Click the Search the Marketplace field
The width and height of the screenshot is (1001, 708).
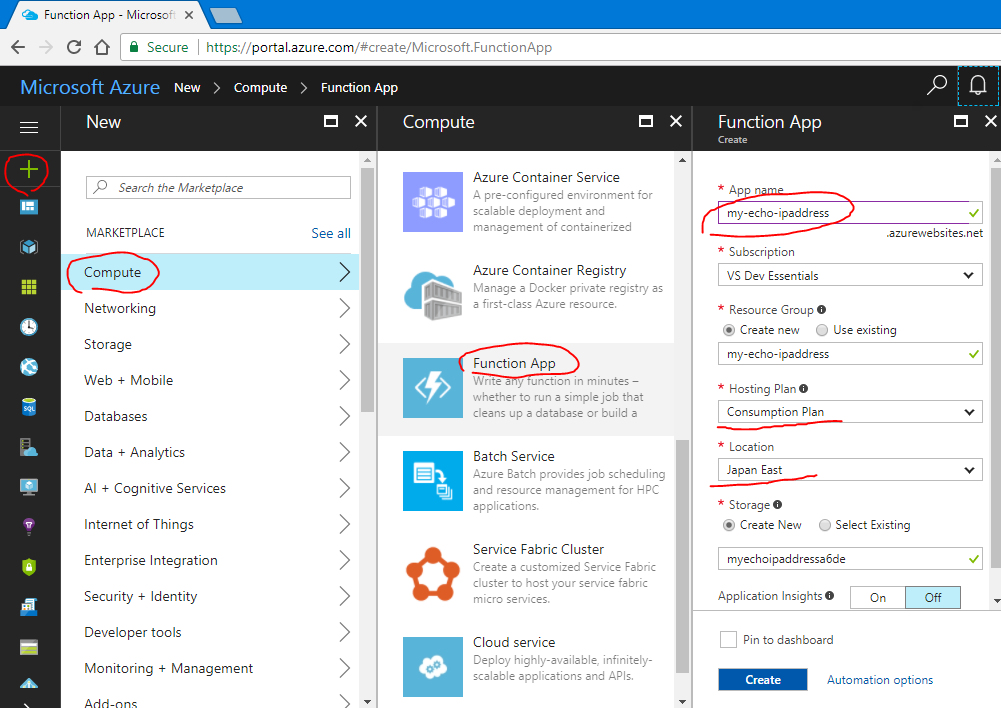point(218,187)
